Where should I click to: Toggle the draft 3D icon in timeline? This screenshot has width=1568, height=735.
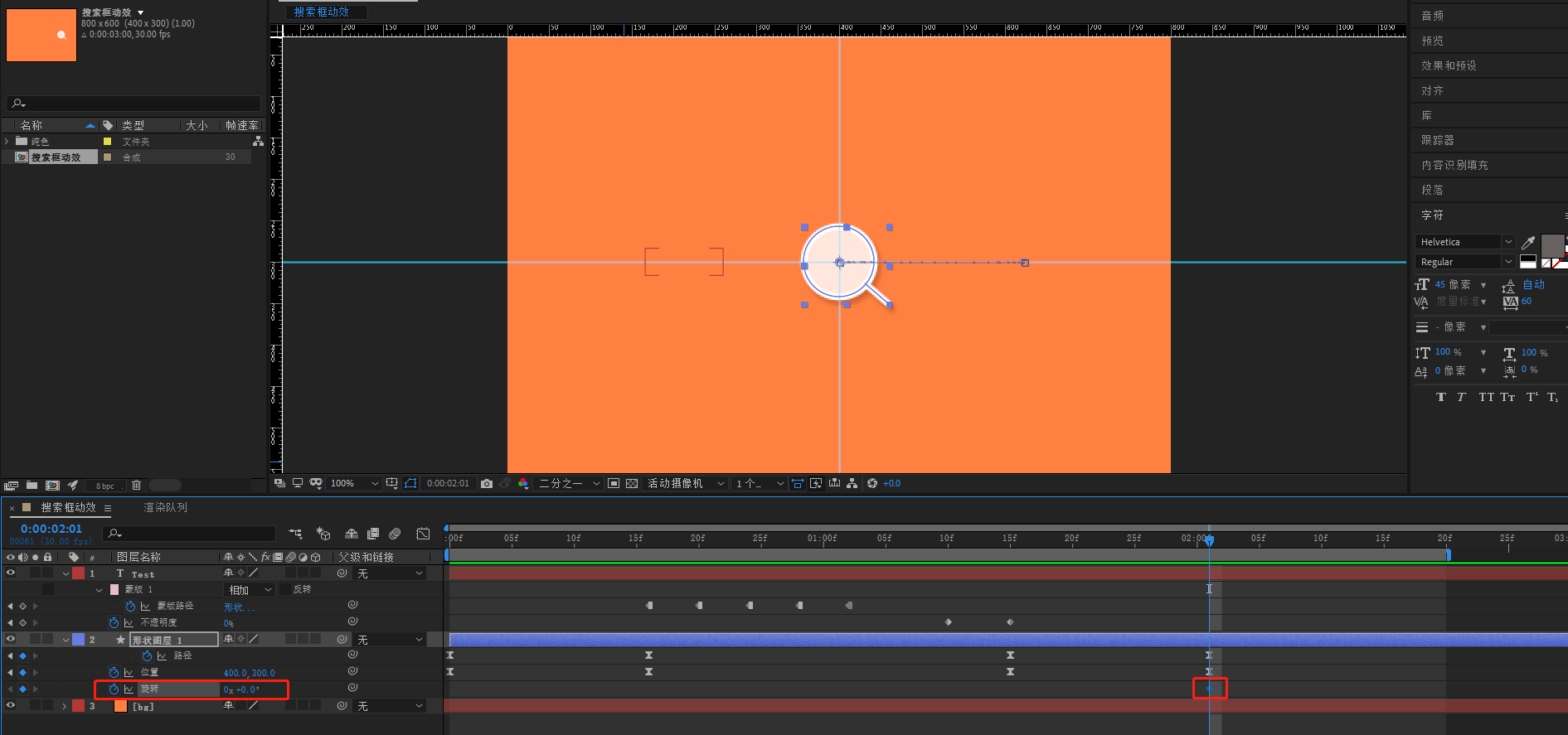(323, 534)
